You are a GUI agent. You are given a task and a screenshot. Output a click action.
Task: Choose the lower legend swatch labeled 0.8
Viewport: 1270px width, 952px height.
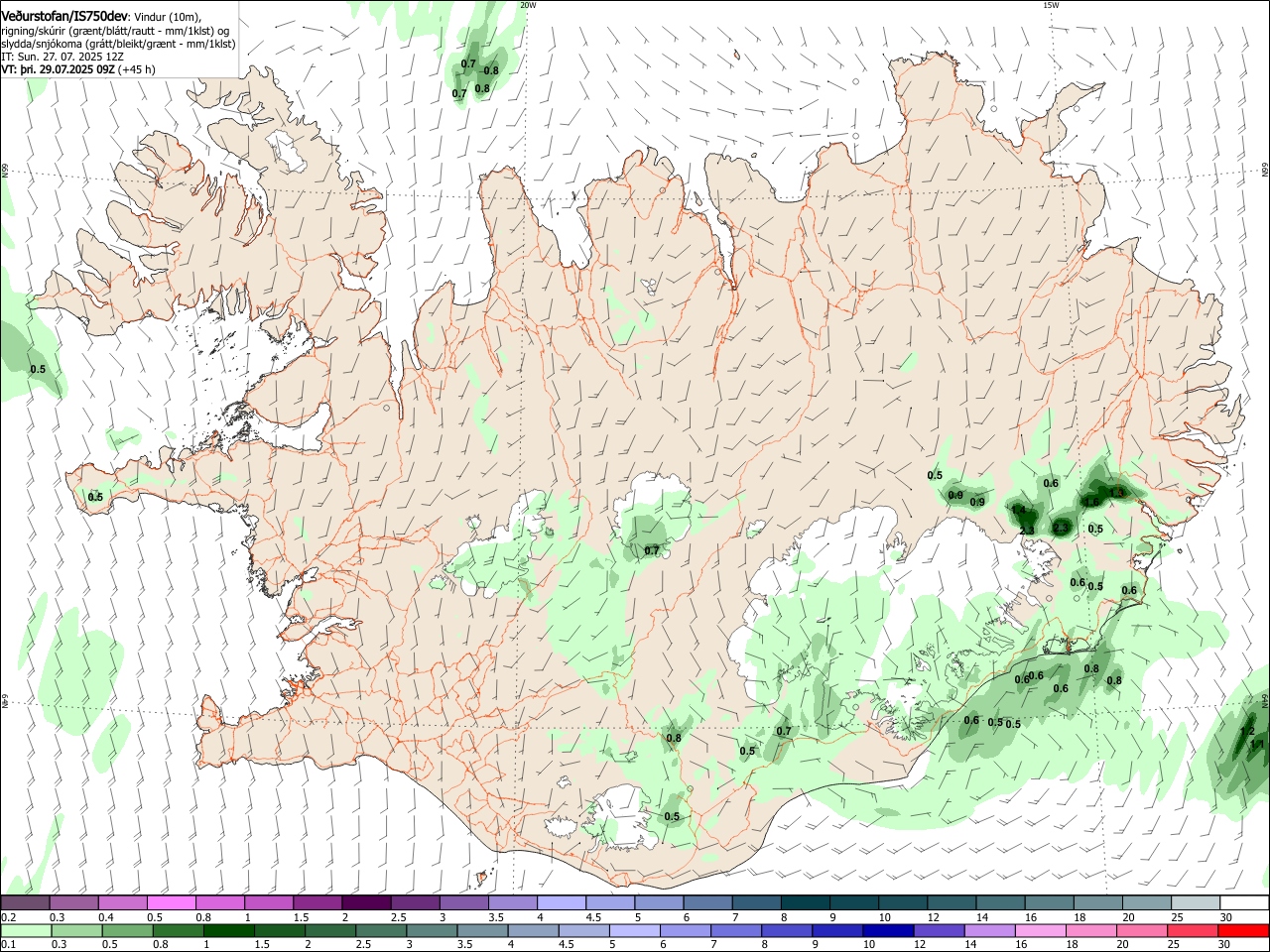pos(178,930)
